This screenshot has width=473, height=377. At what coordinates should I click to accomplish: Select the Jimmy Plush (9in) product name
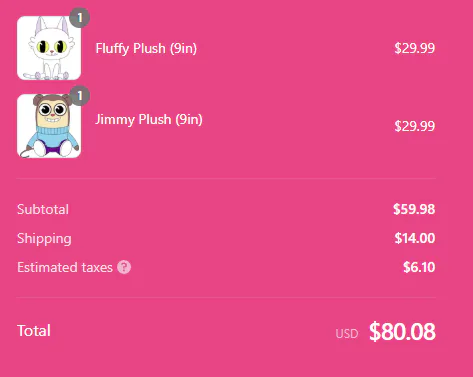[149, 119]
